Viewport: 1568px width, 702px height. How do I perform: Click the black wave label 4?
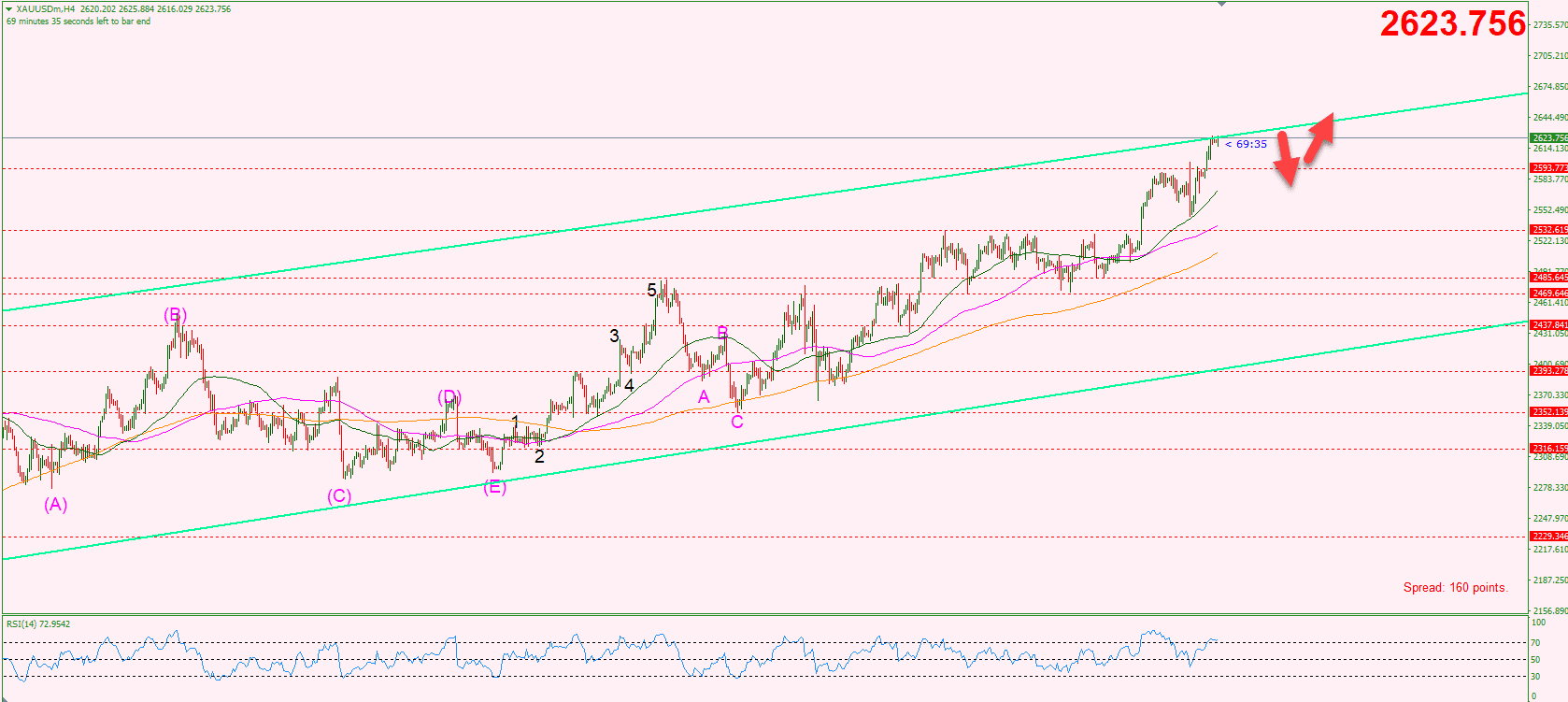629,385
